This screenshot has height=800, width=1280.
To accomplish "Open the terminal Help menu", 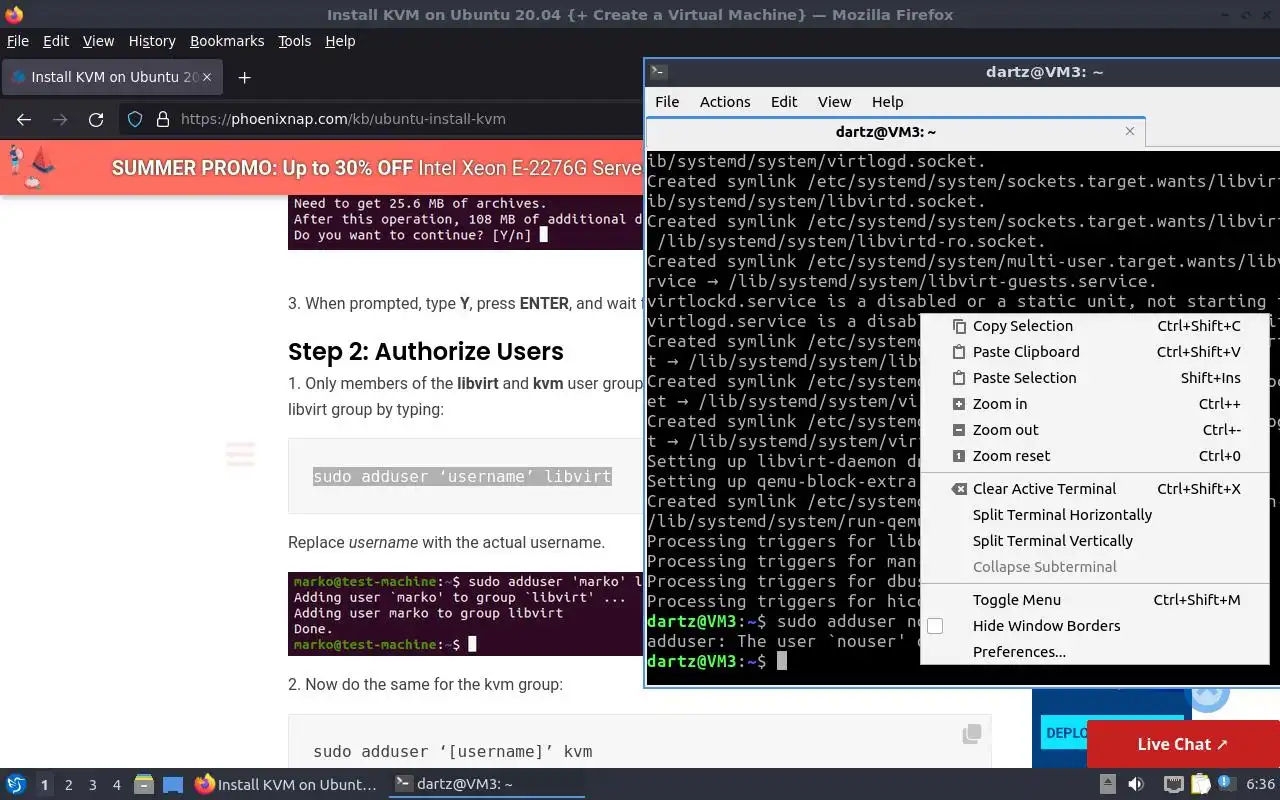I will point(887,102).
